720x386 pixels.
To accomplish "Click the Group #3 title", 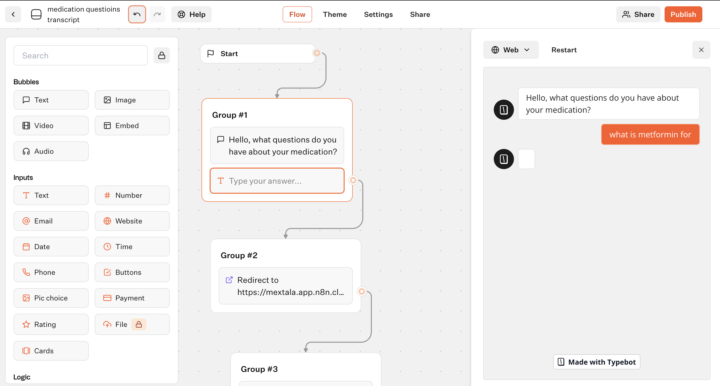I will [x=259, y=369].
